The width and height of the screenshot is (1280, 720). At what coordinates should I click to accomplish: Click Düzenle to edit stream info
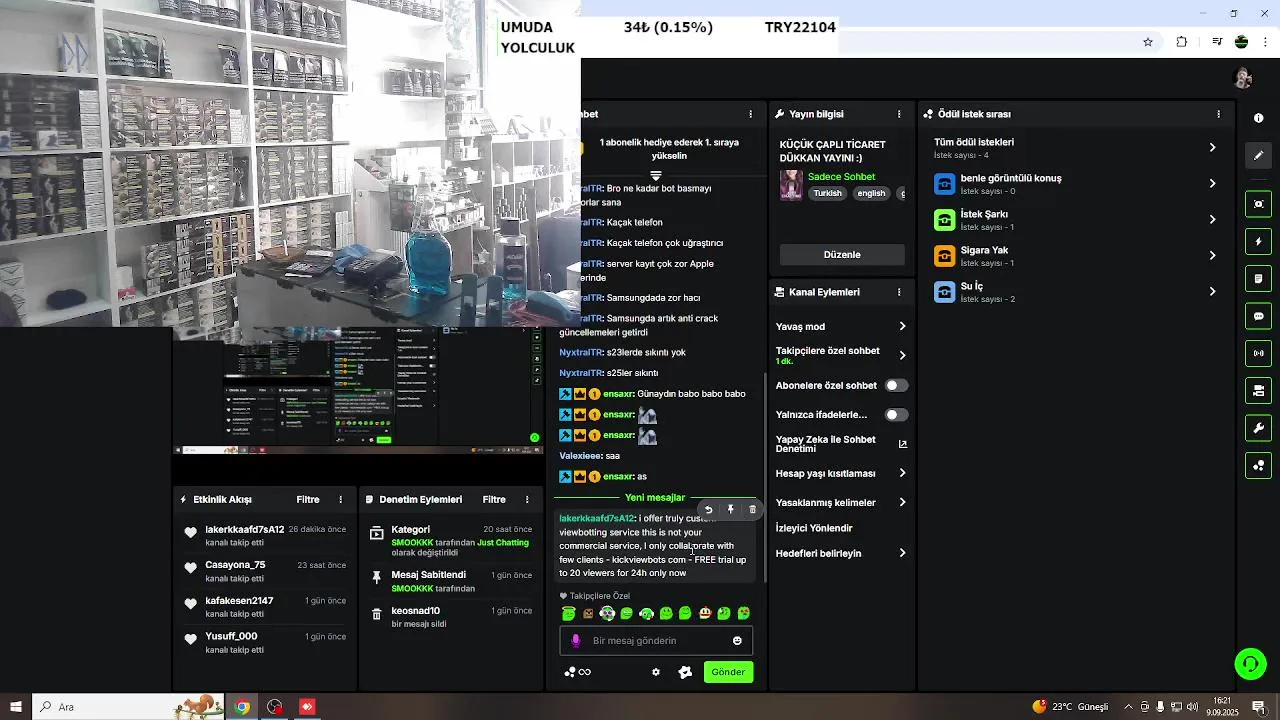842,255
